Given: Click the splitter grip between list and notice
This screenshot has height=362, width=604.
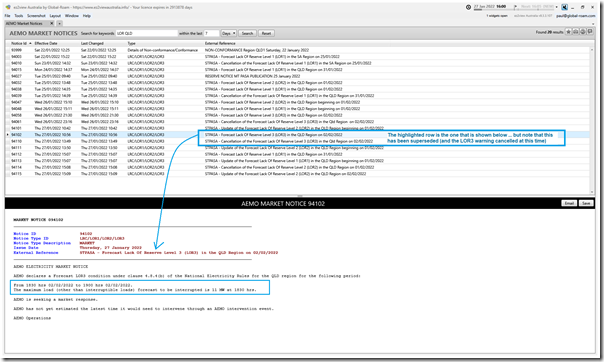Looking at the screenshot, I should point(300,196).
